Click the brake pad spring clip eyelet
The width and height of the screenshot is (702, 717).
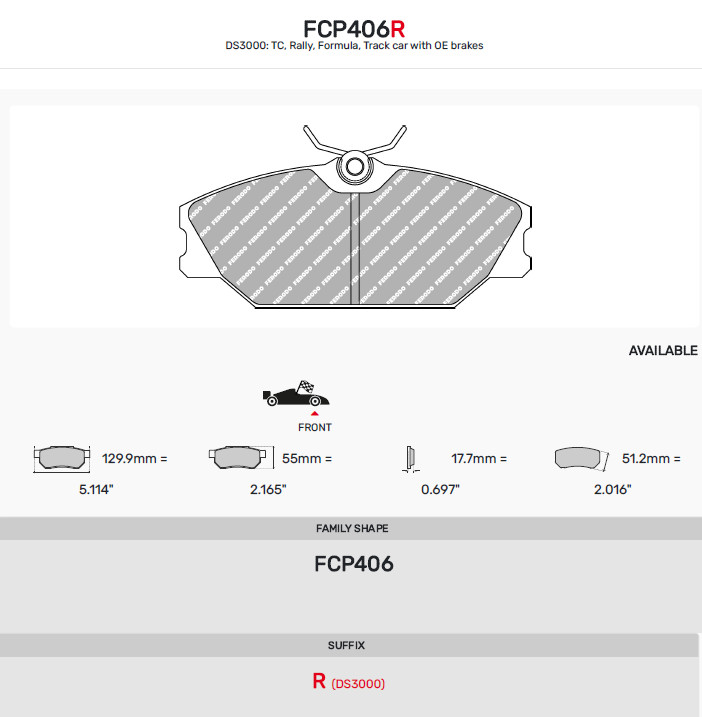355,167
